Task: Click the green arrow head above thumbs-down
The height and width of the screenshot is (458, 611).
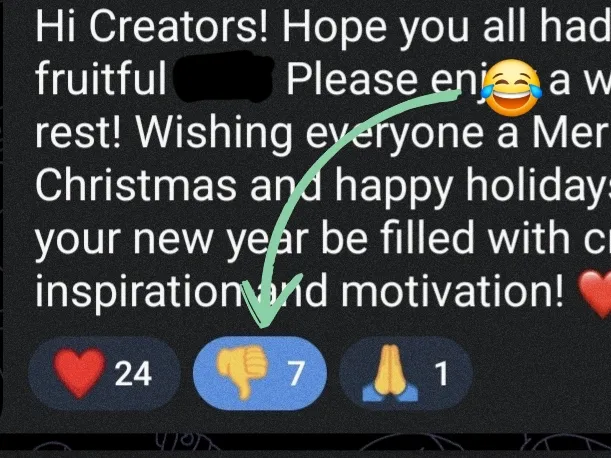Action: coord(269,302)
